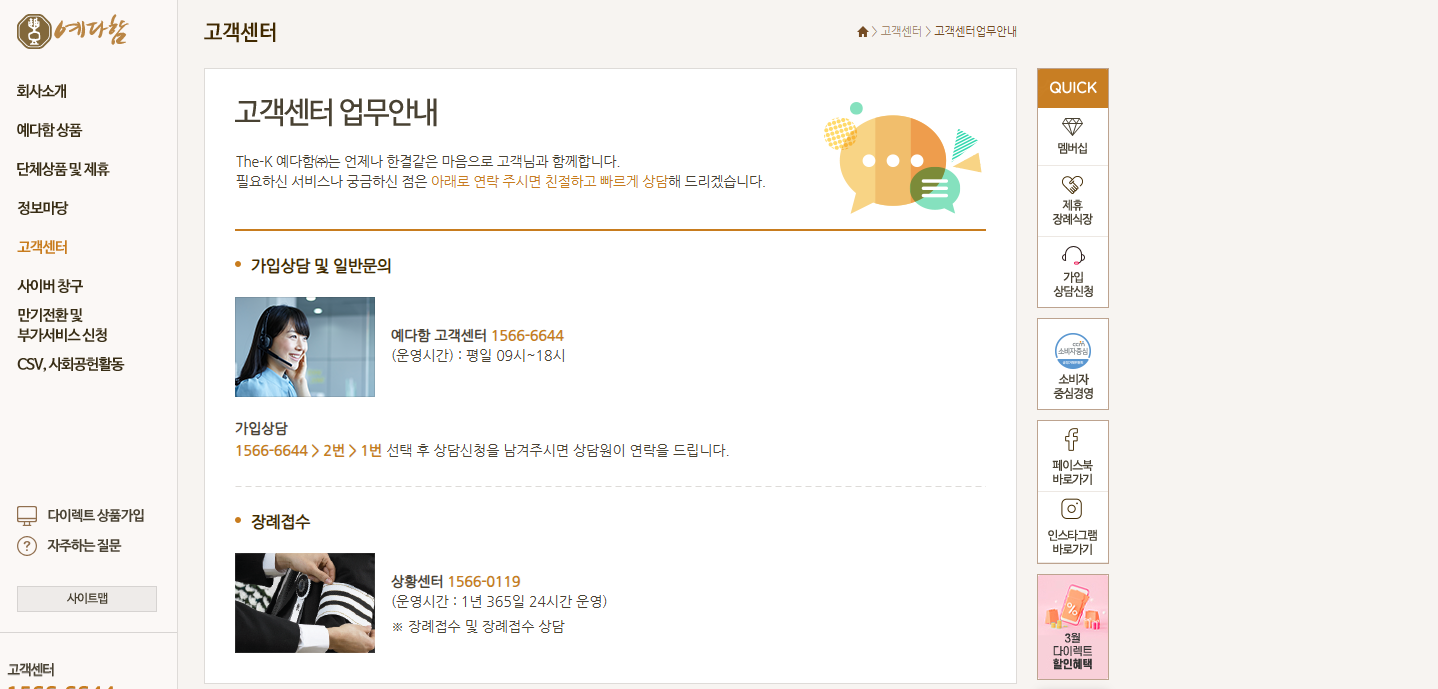Click the 가입상담 및 일반문의 heading
The height and width of the screenshot is (689, 1438).
[x=321, y=266]
